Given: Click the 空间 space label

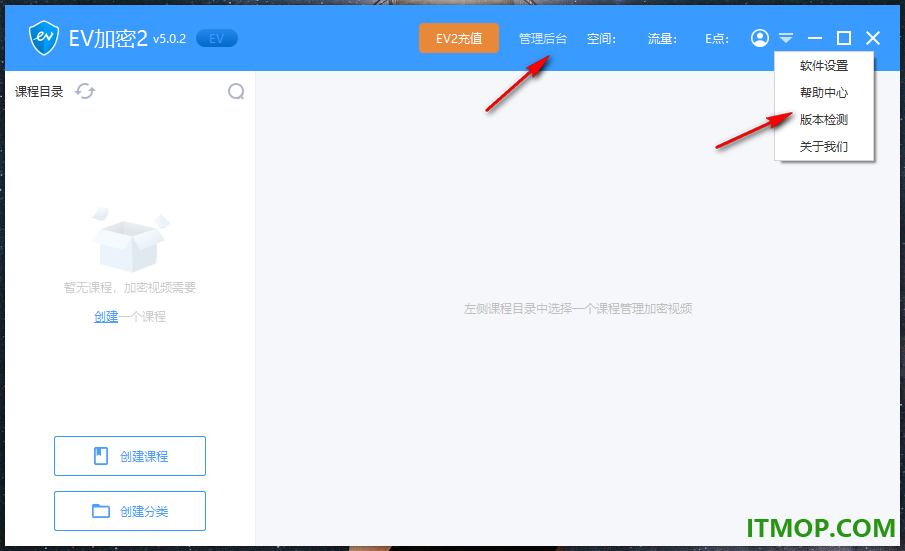Looking at the screenshot, I should [x=601, y=39].
